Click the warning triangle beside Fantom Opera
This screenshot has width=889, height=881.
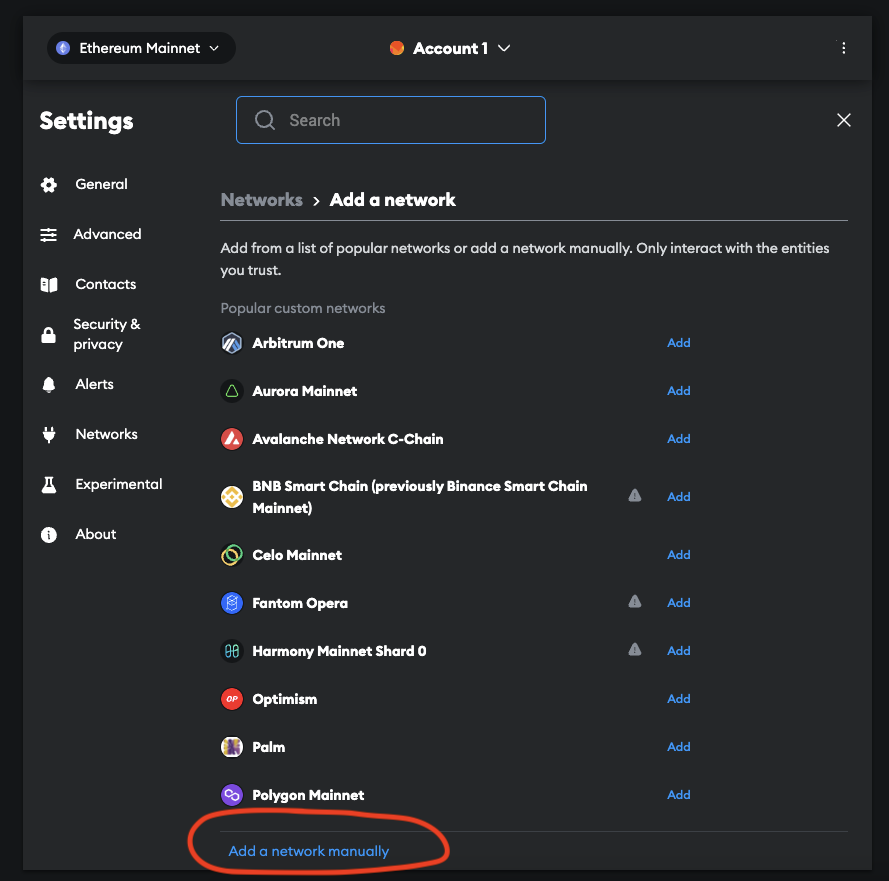click(x=634, y=602)
